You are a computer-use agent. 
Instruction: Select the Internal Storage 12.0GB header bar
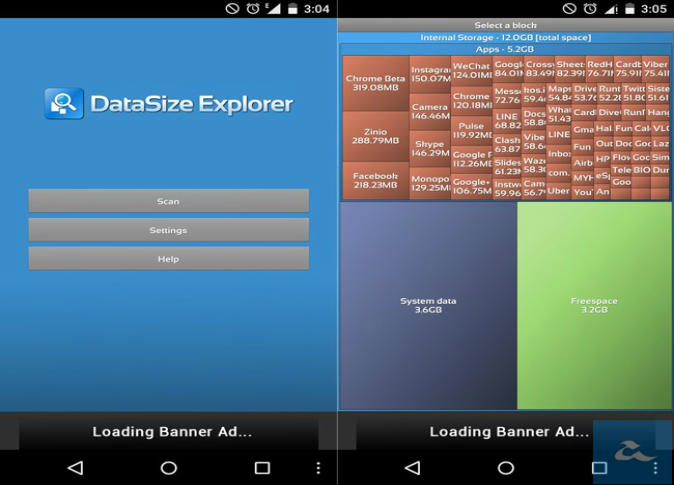pos(505,38)
